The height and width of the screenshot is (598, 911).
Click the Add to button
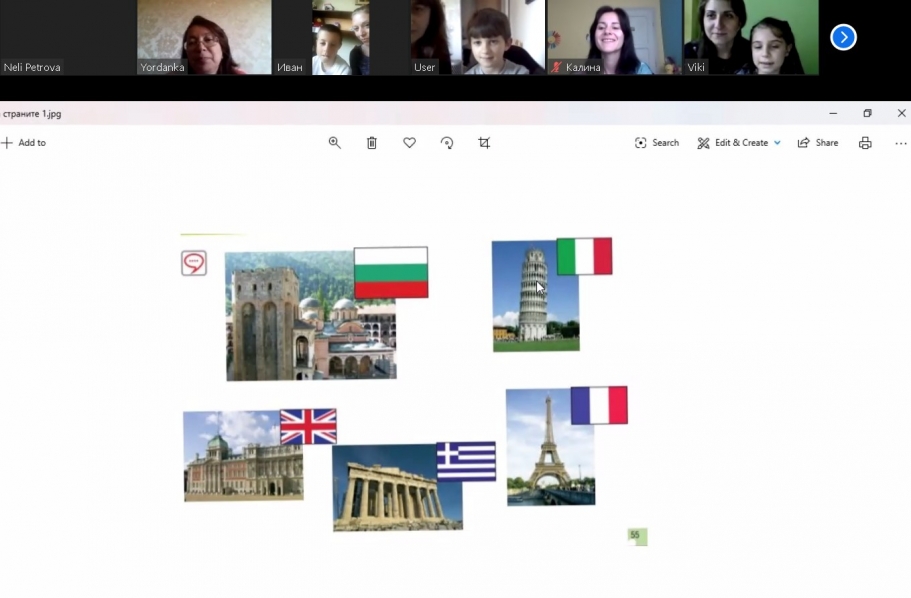click(x=24, y=143)
